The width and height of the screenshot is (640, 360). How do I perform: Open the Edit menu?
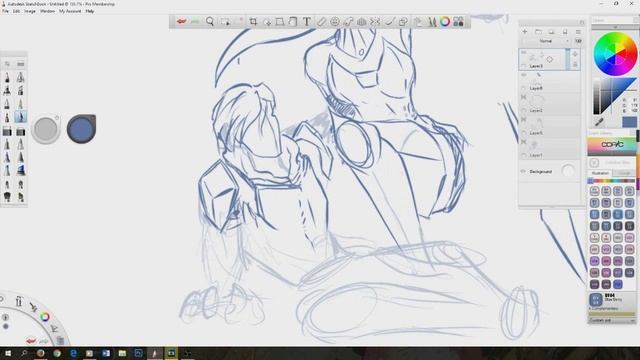tap(16, 11)
